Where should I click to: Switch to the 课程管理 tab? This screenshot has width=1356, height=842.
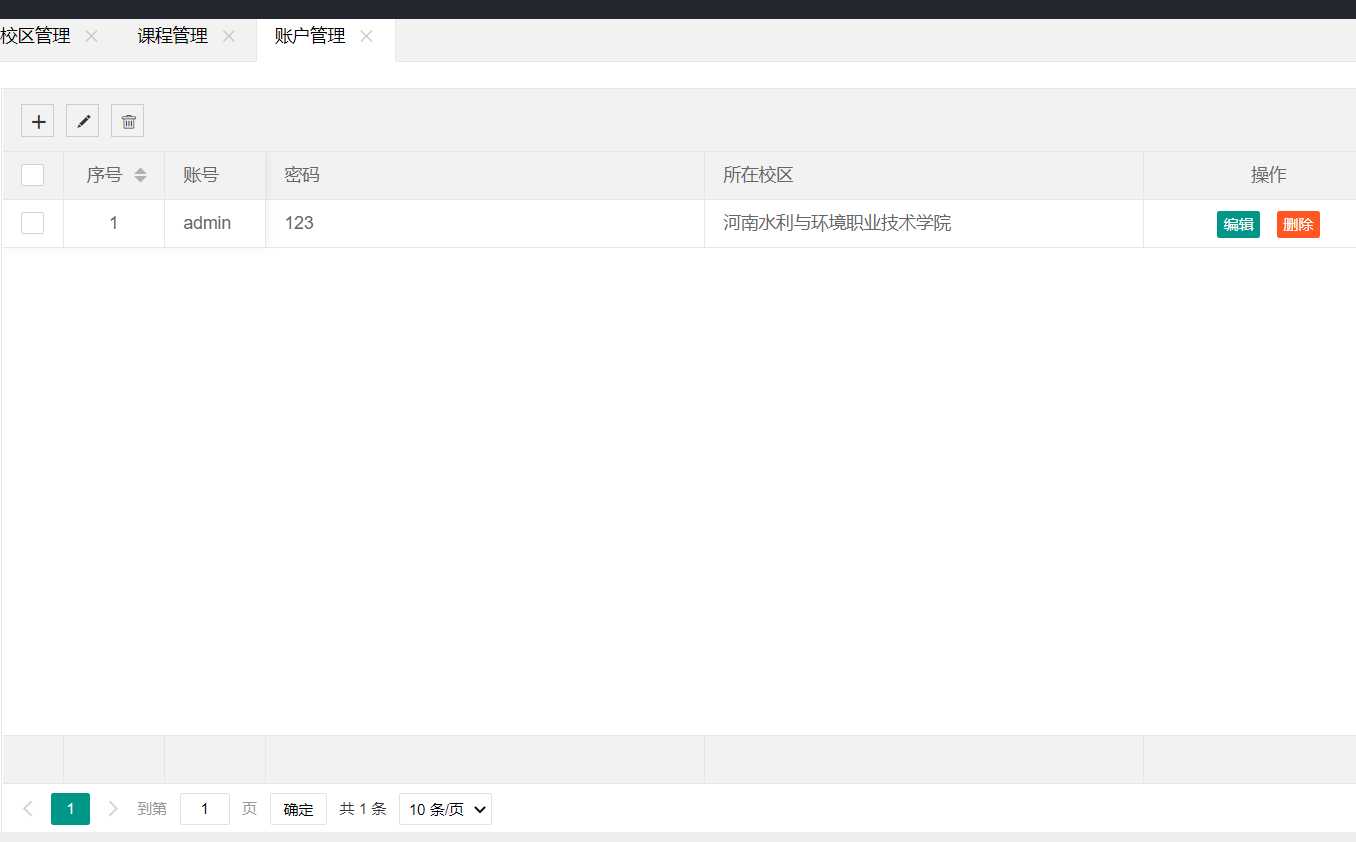pos(172,36)
